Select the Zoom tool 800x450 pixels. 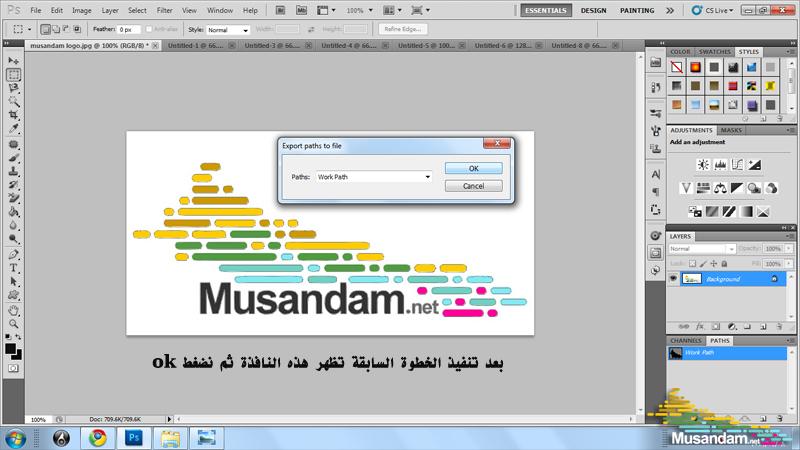click(13, 324)
